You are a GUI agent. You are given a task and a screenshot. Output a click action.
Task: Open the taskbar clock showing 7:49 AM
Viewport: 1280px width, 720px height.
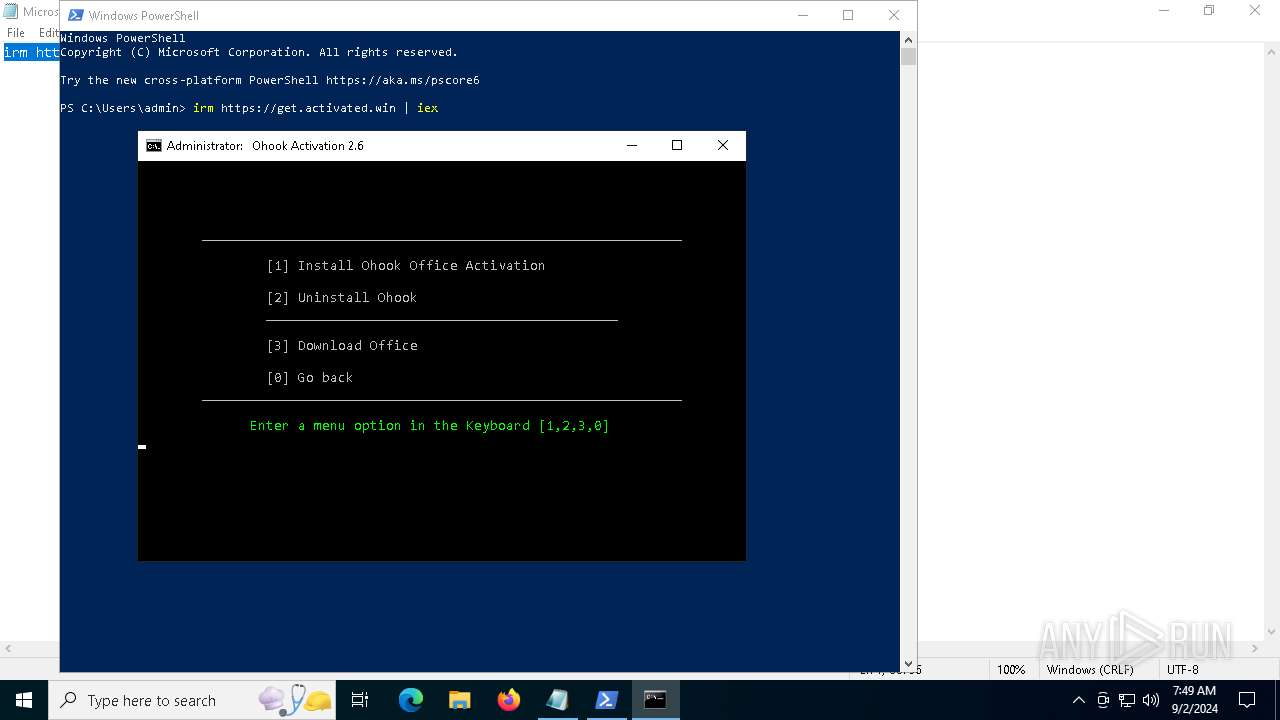click(x=1194, y=700)
